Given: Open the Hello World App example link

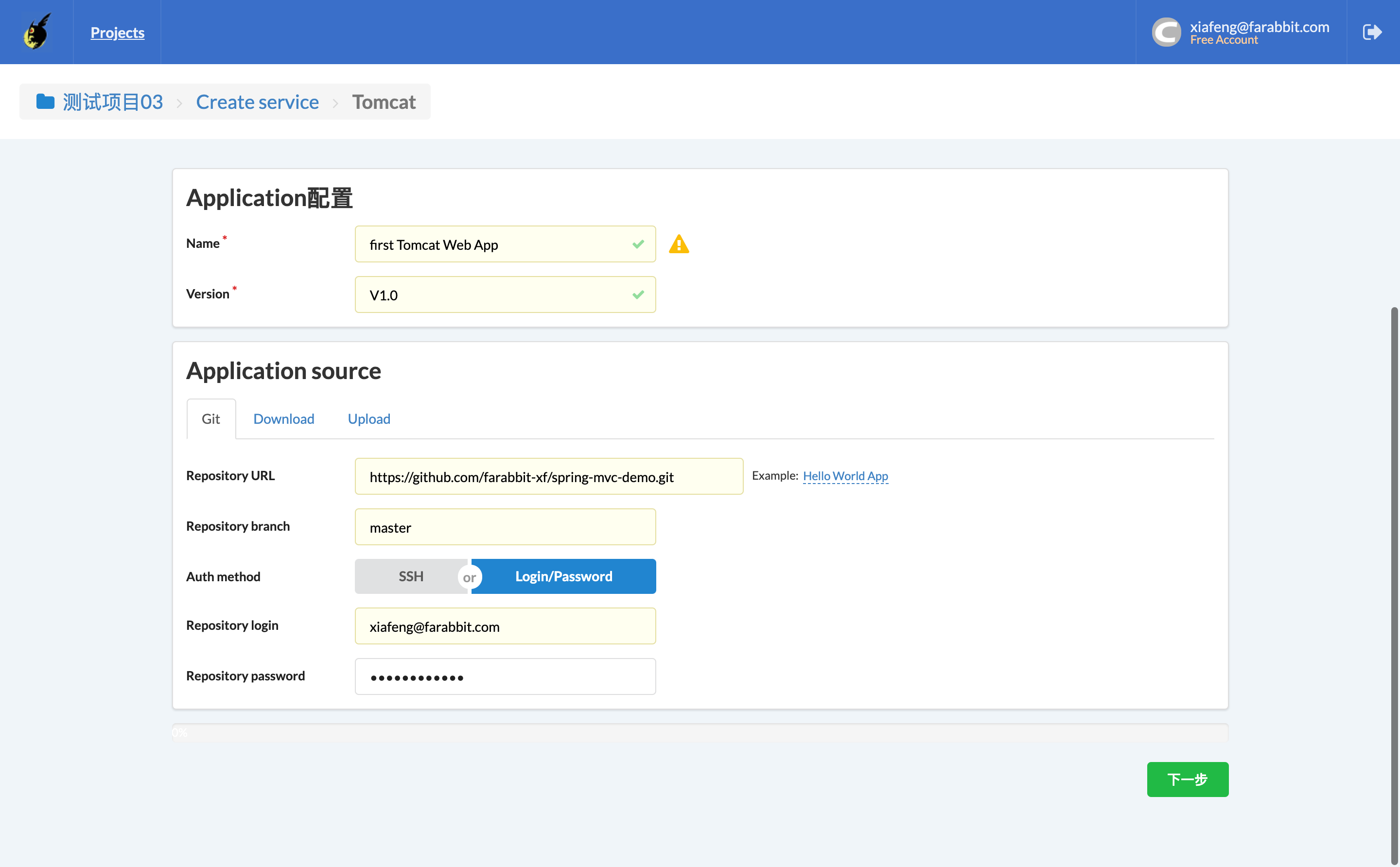Looking at the screenshot, I should pyautogui.click(x=845, y=475).
